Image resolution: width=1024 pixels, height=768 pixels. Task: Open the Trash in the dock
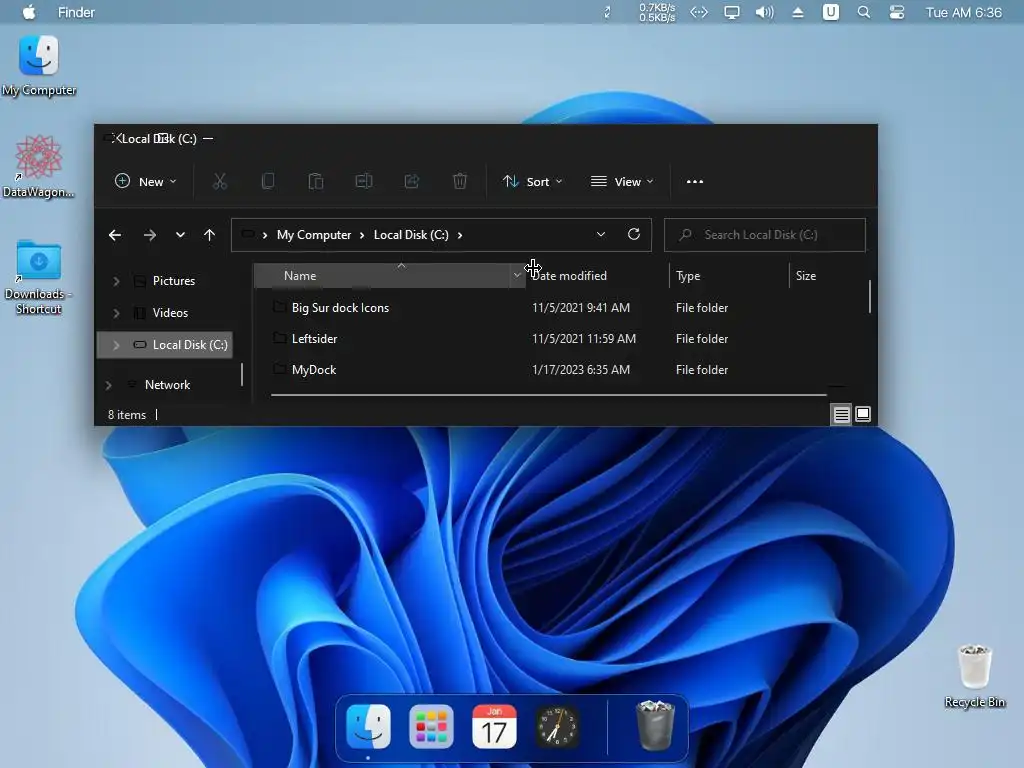tap(654, 725)
